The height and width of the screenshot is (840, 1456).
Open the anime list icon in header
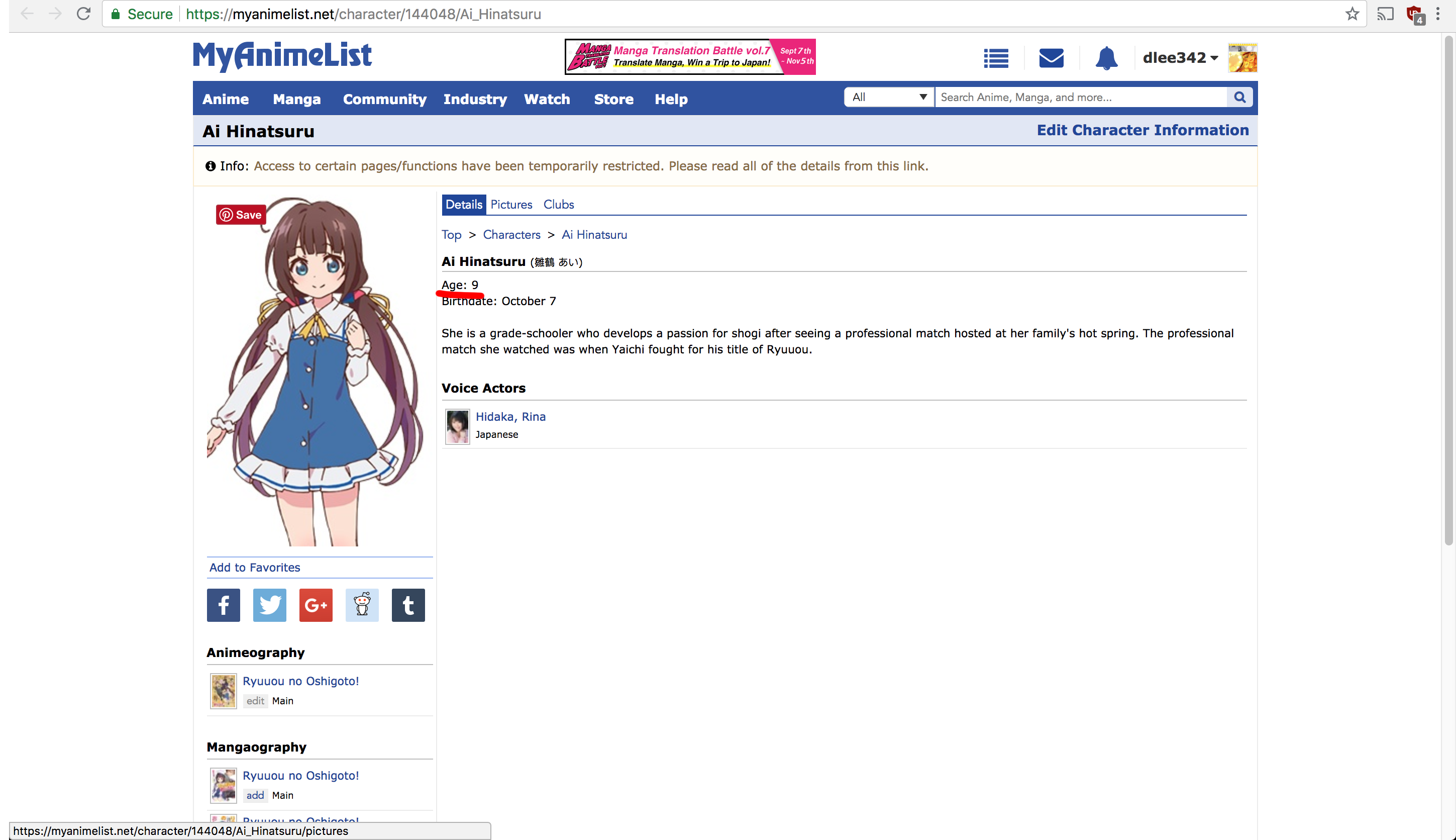coord(996,58)
